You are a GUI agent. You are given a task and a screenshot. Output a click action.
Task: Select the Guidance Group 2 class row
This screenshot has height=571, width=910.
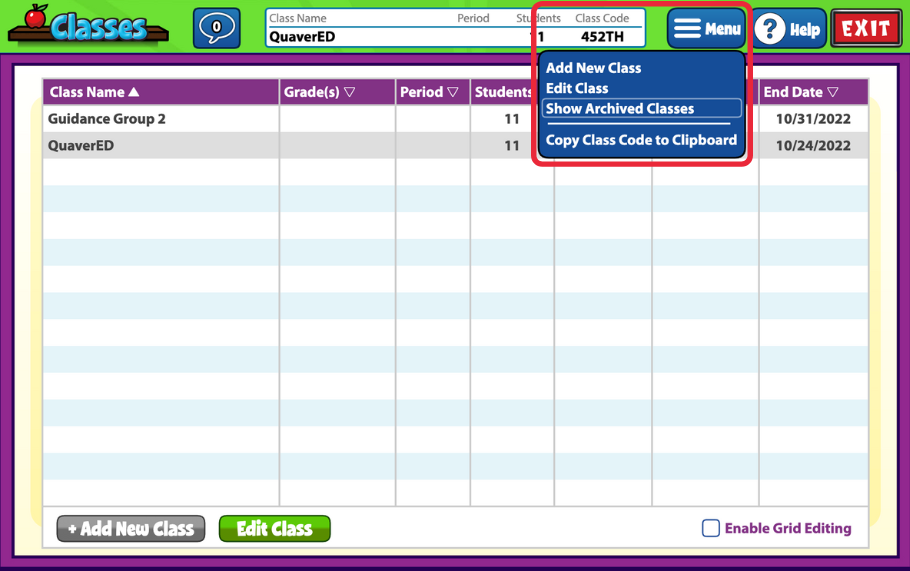point(456,119)
